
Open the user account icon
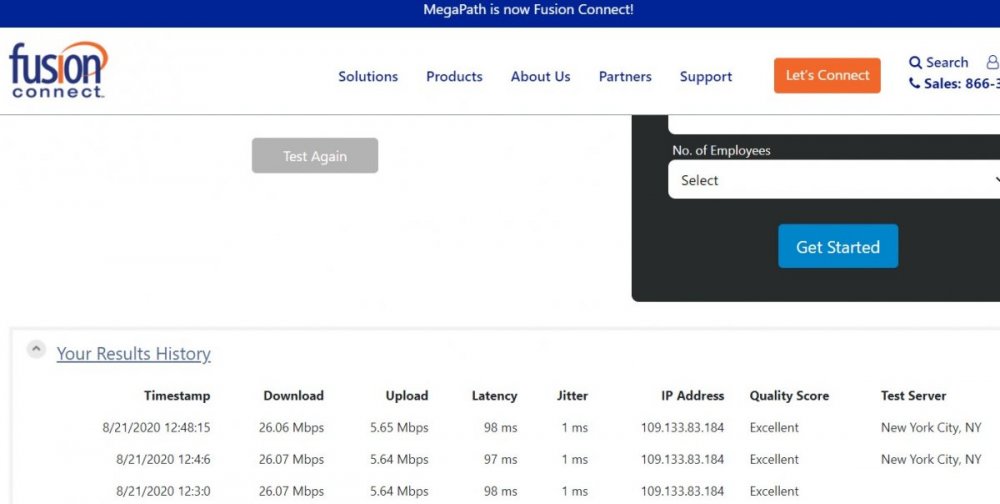tap(992, 62)
